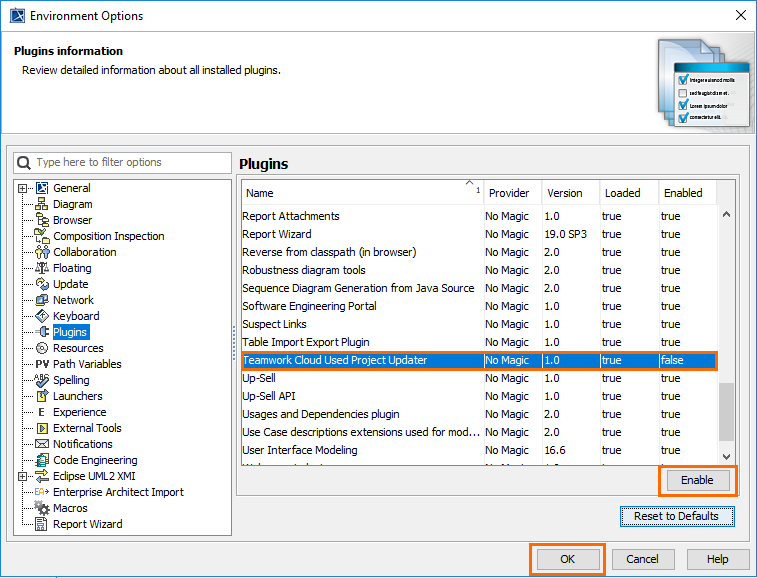The height and width of the screenshot is (578, 757).
Task: Select the Diagram options icon
Action: point(42,204)
